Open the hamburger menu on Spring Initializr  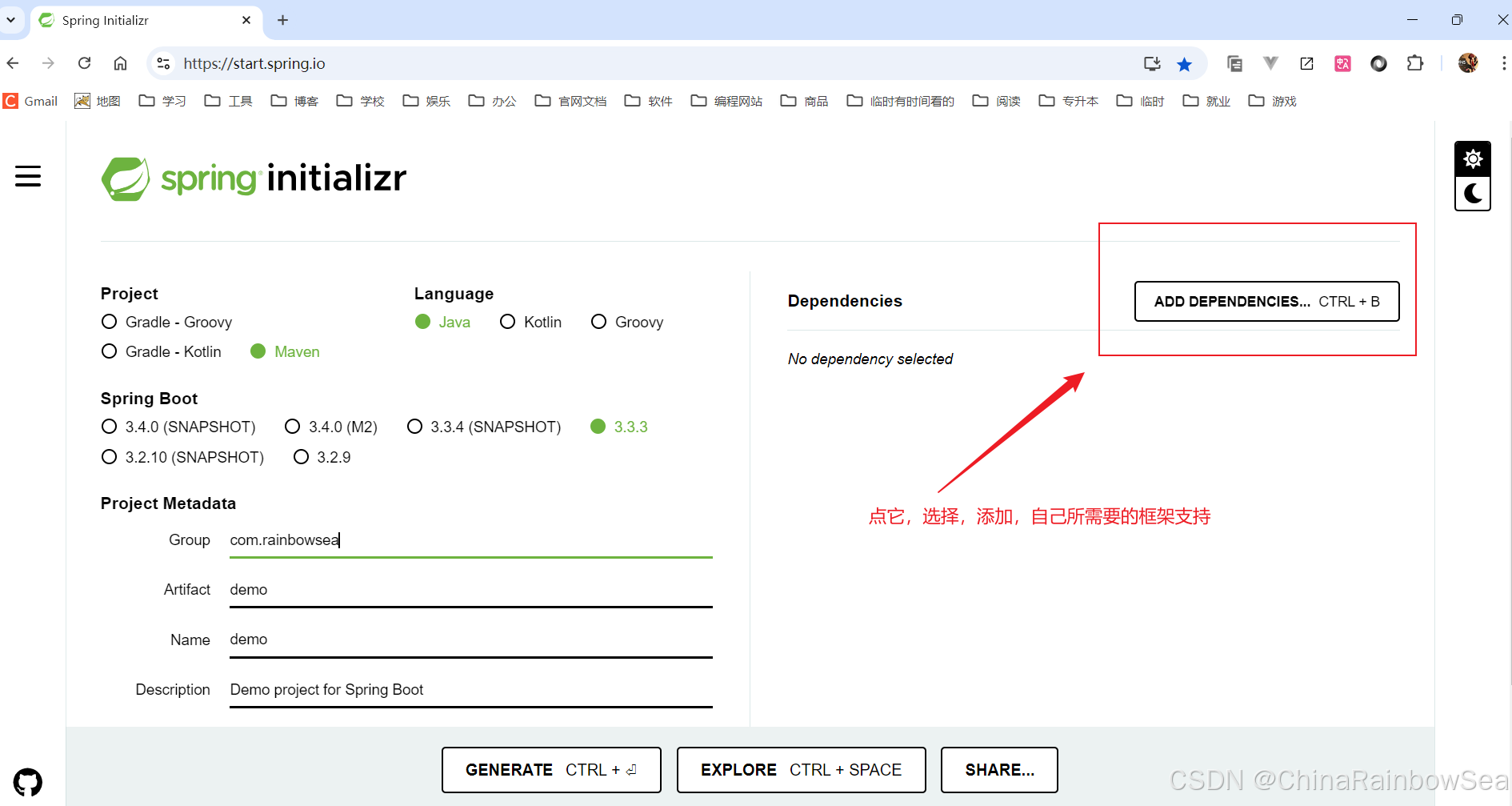[28, 176]
